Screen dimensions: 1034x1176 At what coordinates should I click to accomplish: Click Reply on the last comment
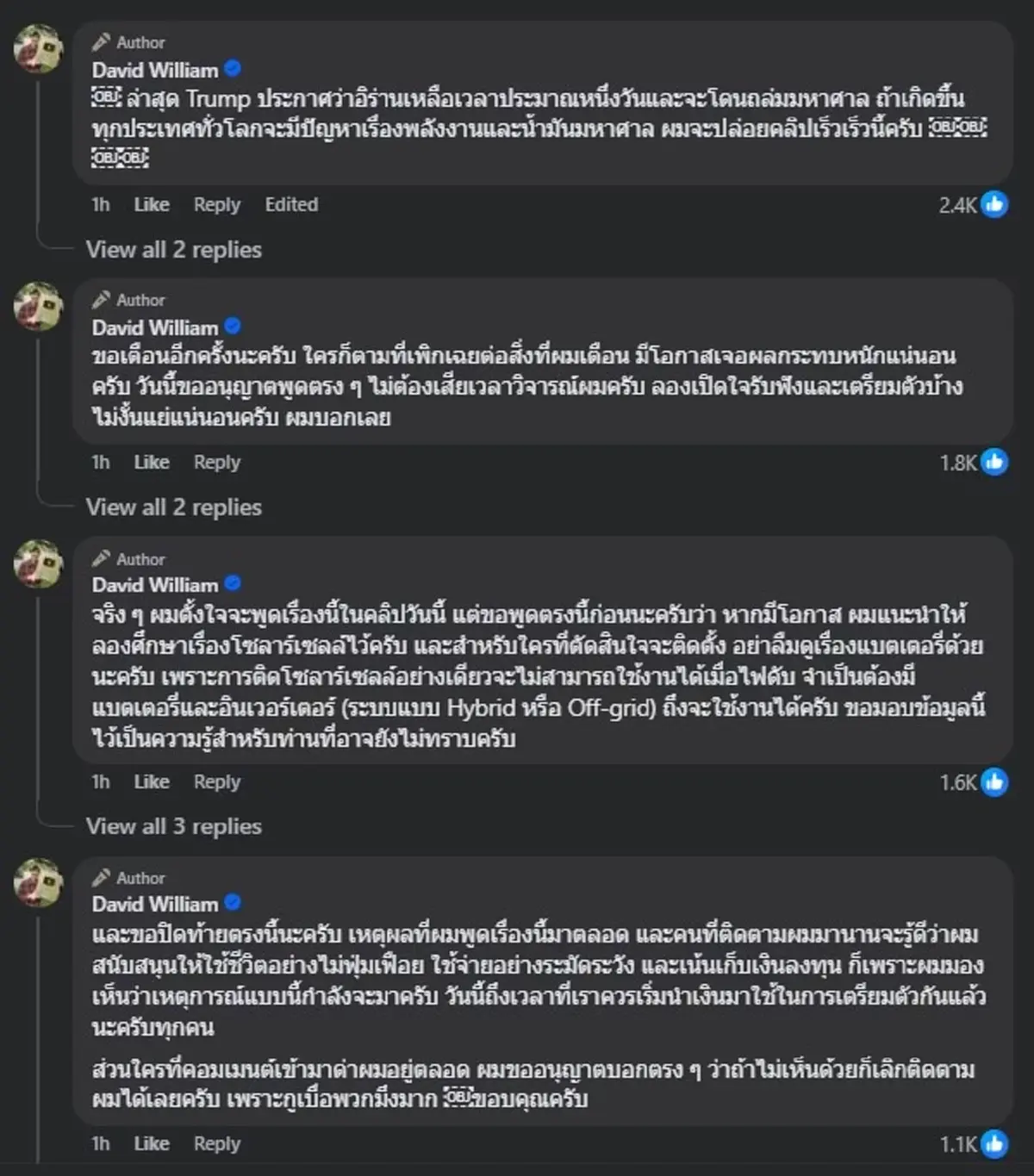tap(216, 1143)
